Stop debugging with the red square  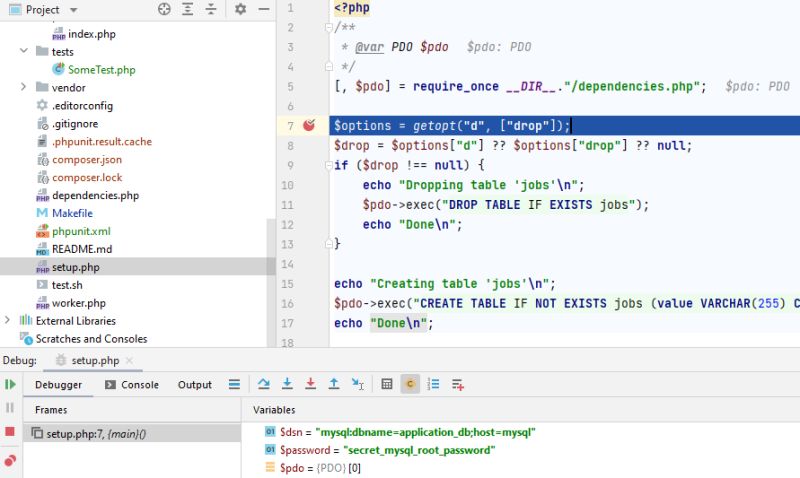[x=10, y=432]
